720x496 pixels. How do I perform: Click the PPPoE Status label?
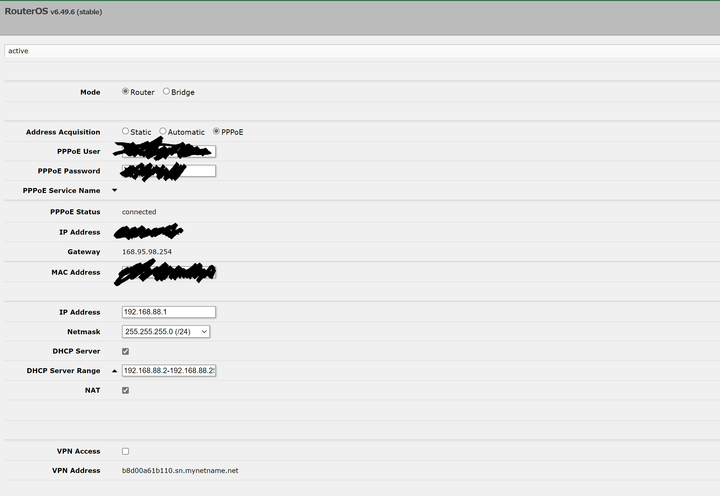pyautogui.click(x=75, y=212)
